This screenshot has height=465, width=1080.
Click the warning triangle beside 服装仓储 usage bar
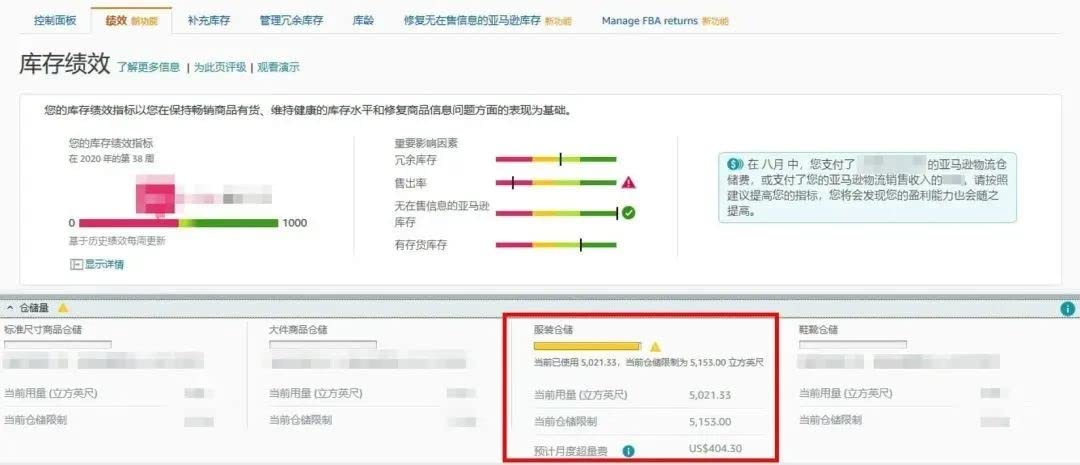coord(655,346)
